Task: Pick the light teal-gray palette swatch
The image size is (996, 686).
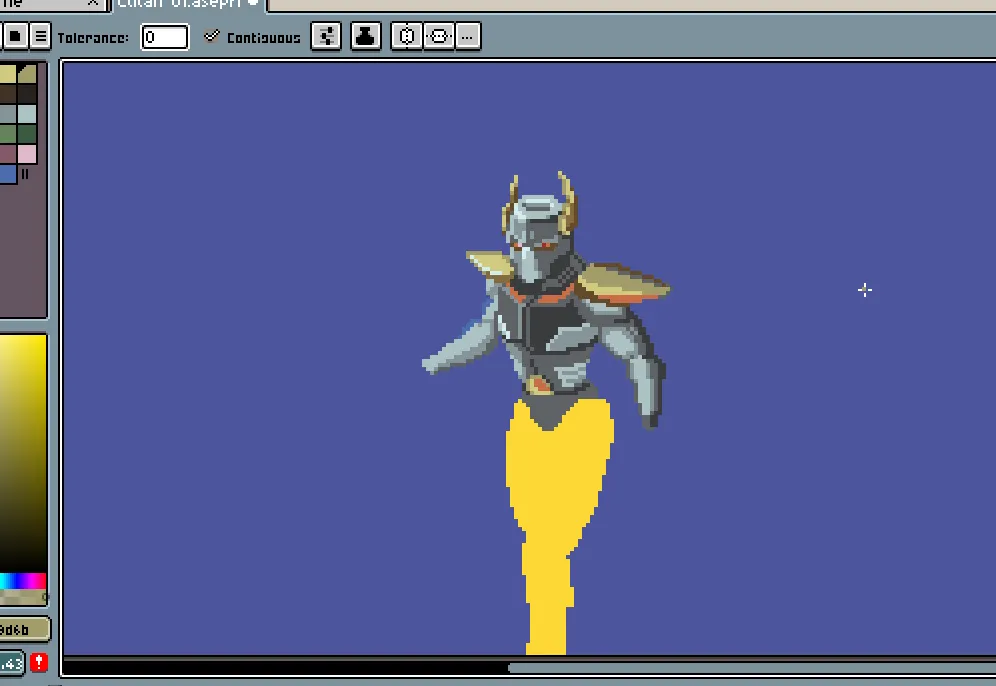Action: coord(27,114)
